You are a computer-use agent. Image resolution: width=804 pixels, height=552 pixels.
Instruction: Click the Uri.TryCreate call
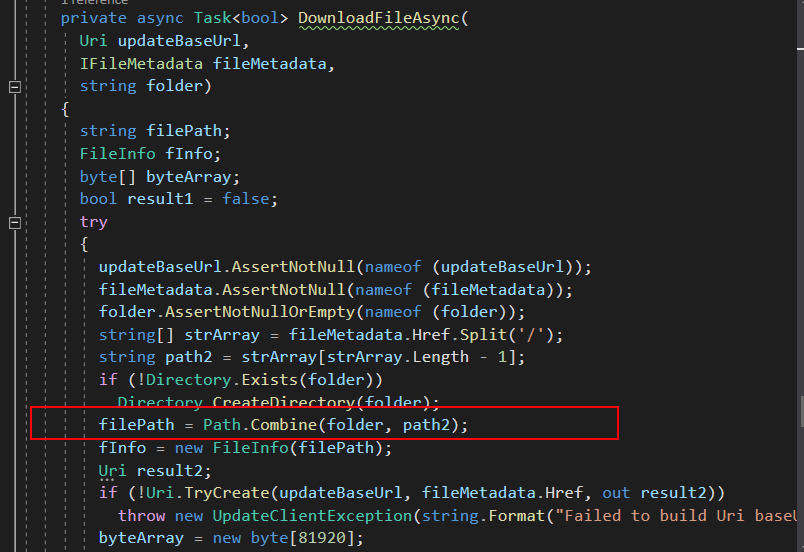[x=208, y=493]
